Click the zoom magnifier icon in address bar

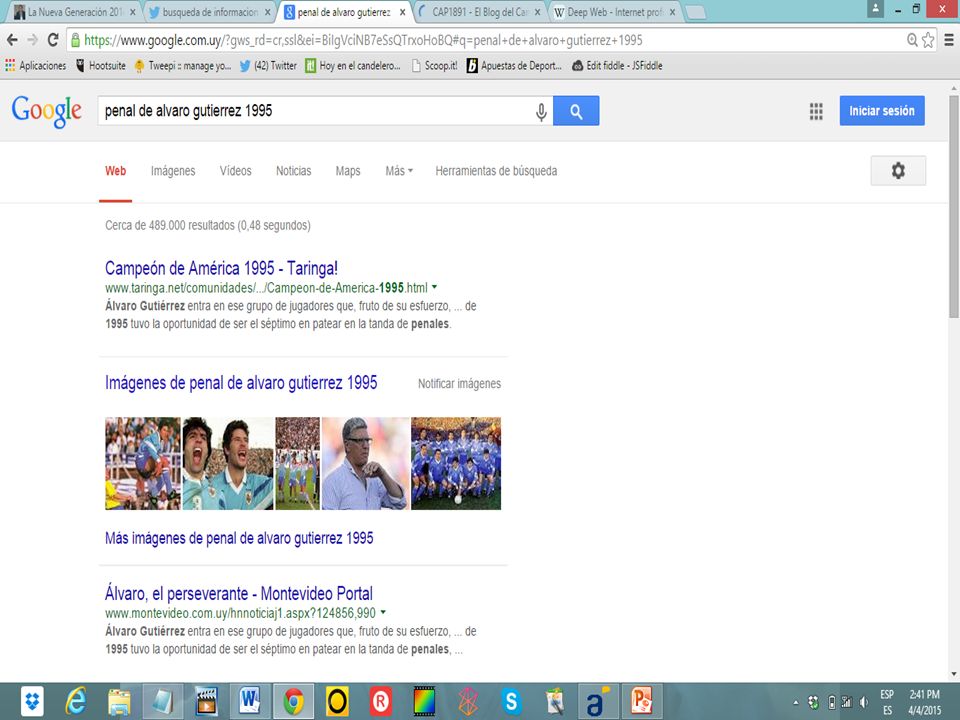pos(912,40)
